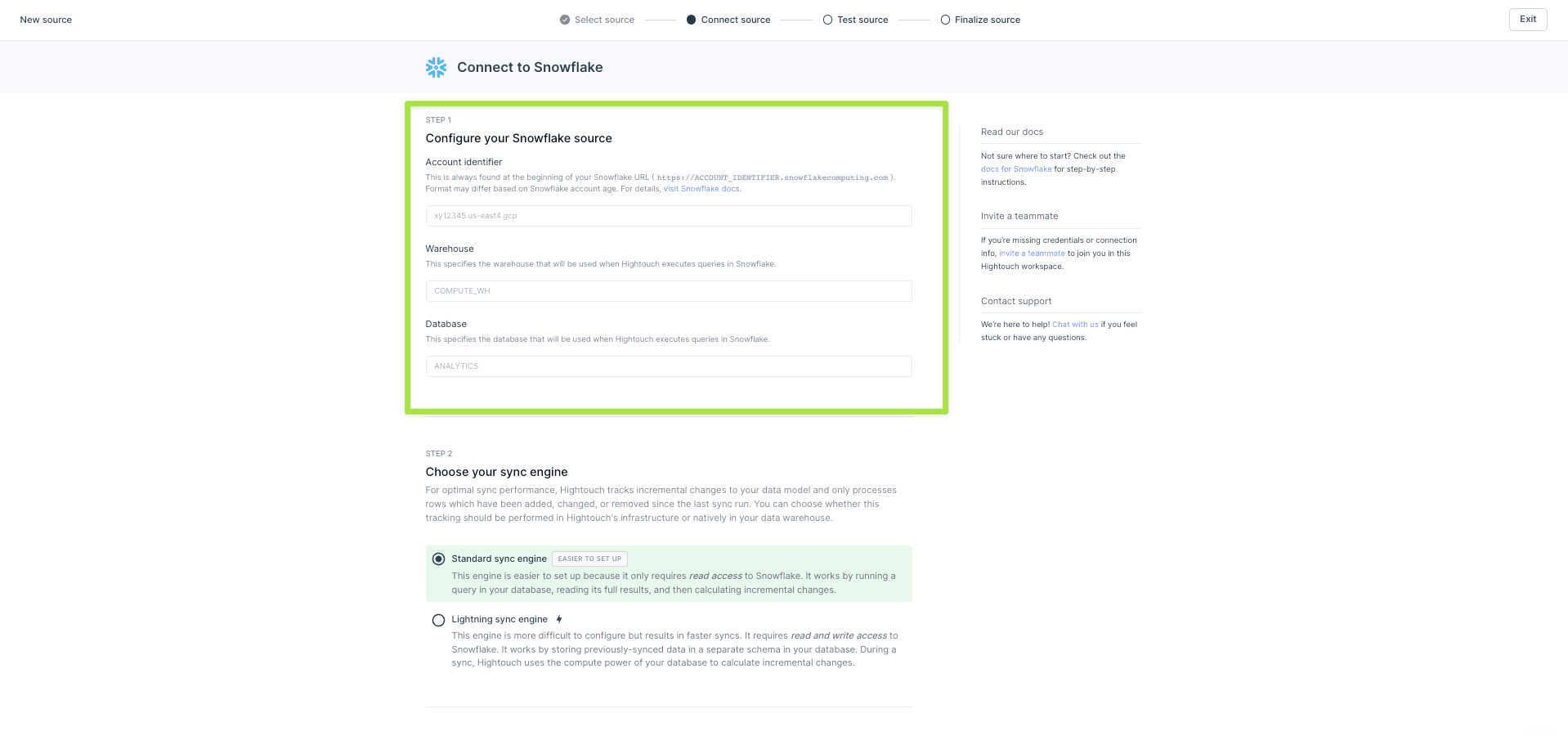1568x736 pixels.
Task: Click the EASIER TO SET UP badge
Action: (x=589, y=559)
